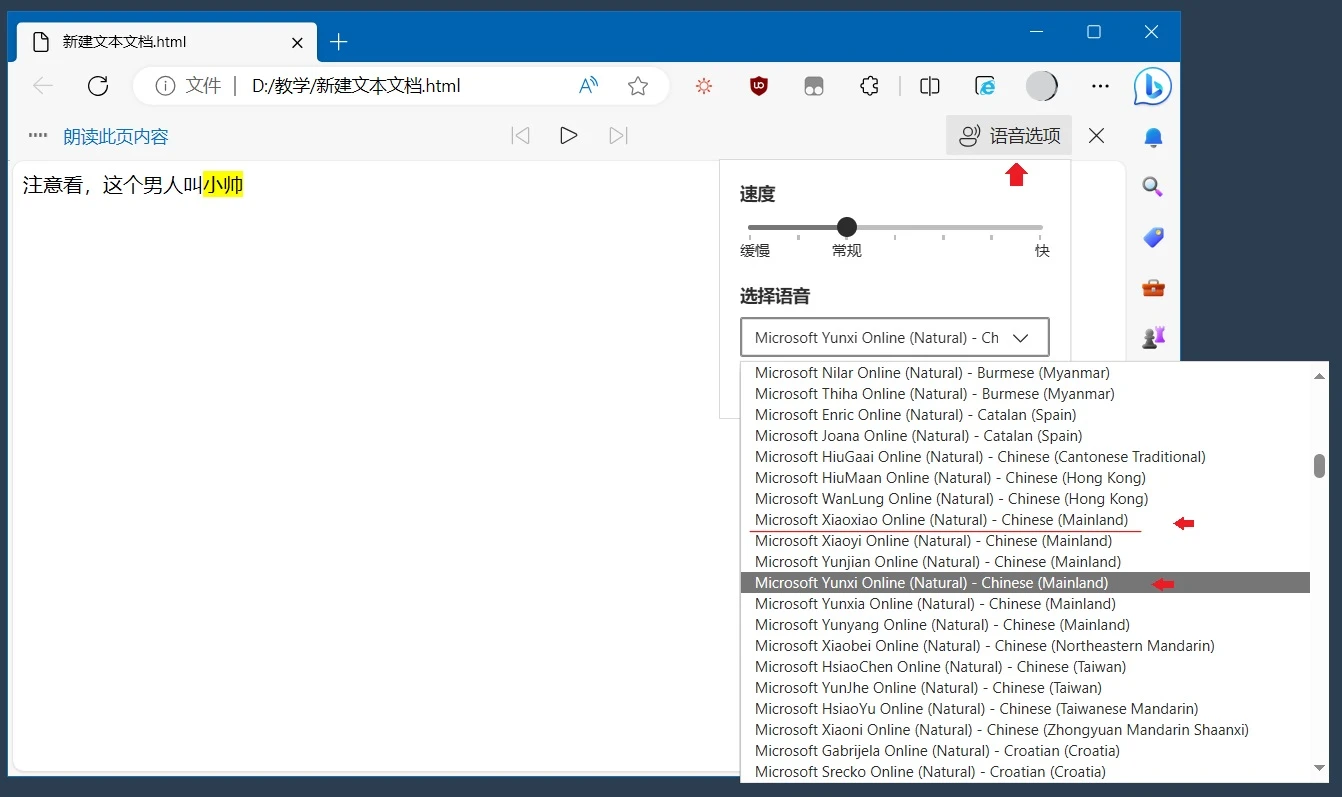Open the profile avatar
The height and width of the screenshot is (797, 1342).
click(1042, 86)
